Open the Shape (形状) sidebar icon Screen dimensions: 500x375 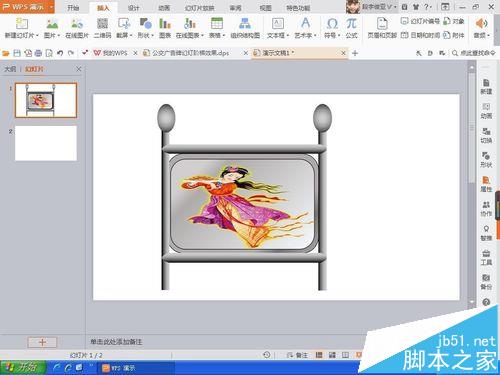(x=486, y=160)
